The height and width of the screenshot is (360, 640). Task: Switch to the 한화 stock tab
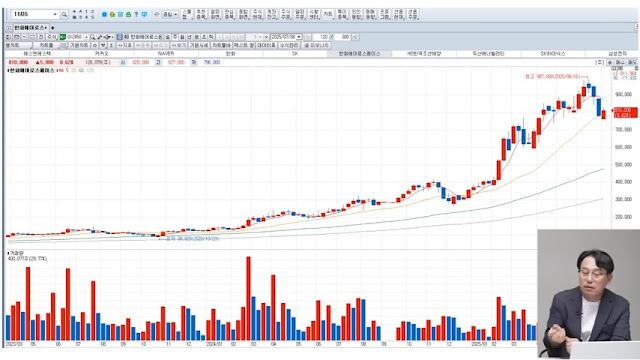[231, 54]
